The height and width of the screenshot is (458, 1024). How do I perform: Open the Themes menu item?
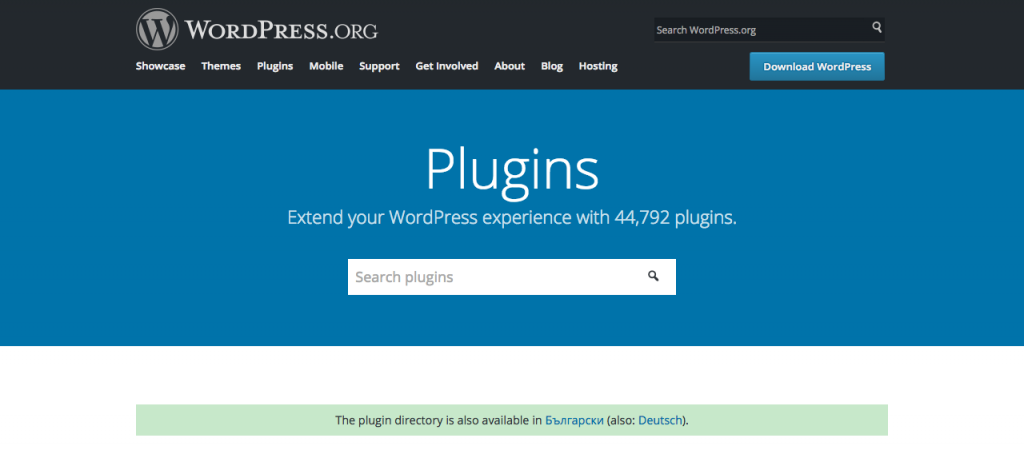click(x=221, y=66)
